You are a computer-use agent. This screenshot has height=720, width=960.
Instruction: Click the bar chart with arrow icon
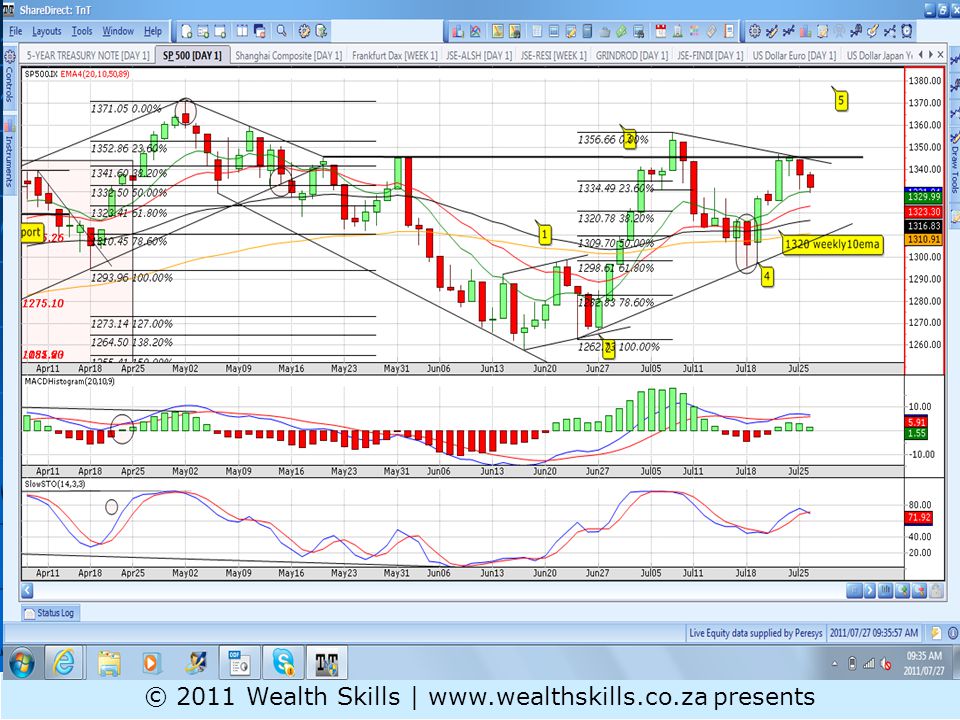[x=458, y=31]
